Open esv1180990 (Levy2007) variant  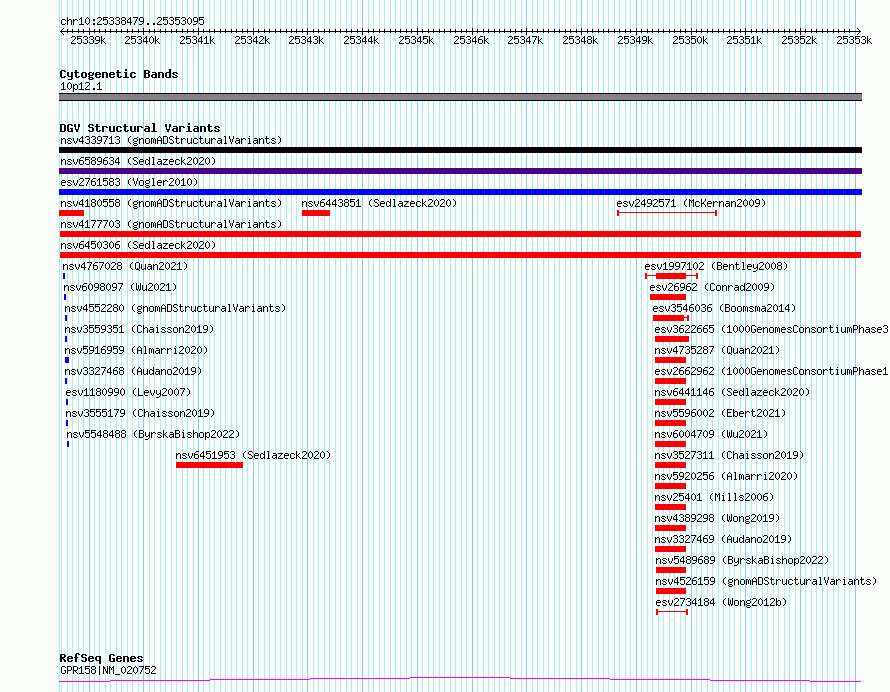point(128,392)
